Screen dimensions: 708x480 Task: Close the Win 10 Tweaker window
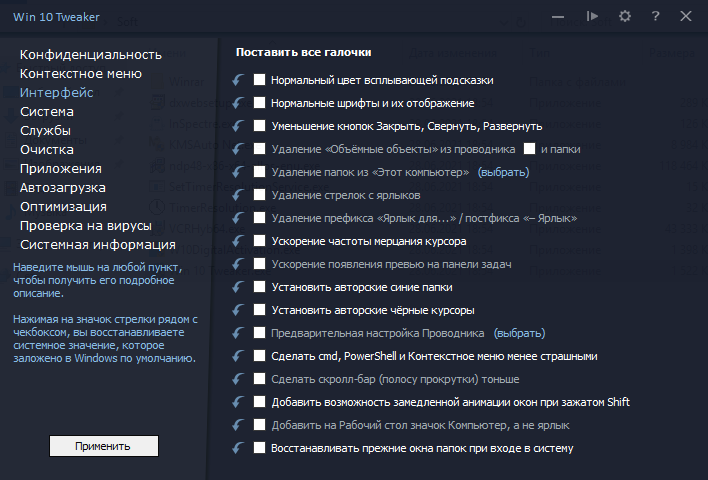pos(685,17)
